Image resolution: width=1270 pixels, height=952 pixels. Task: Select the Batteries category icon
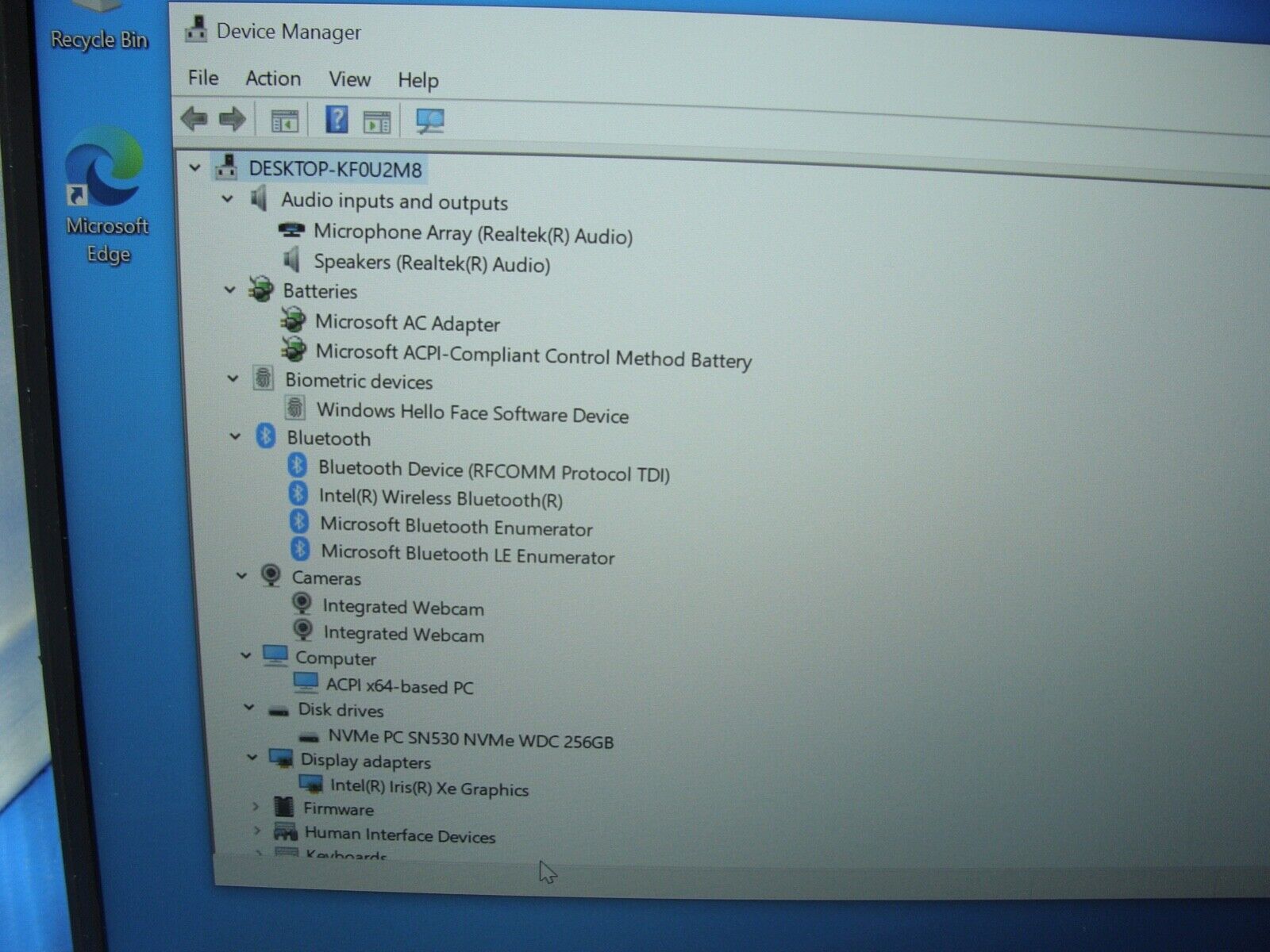point(261,290)
